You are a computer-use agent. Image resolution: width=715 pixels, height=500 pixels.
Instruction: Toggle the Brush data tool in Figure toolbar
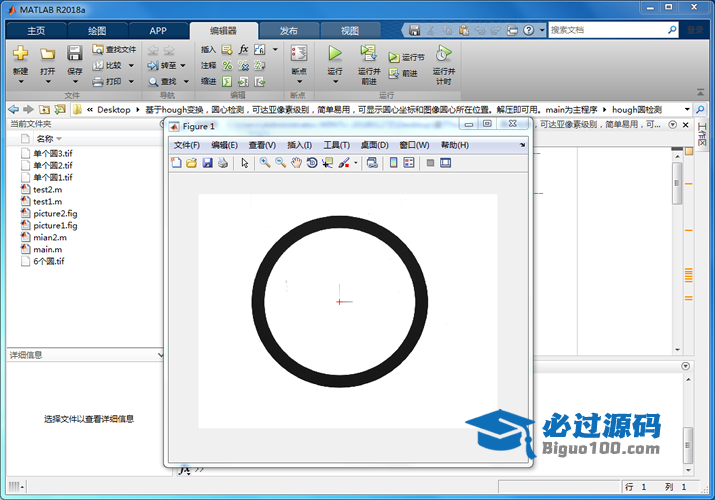pyautogui.click(x=343, y=163)
